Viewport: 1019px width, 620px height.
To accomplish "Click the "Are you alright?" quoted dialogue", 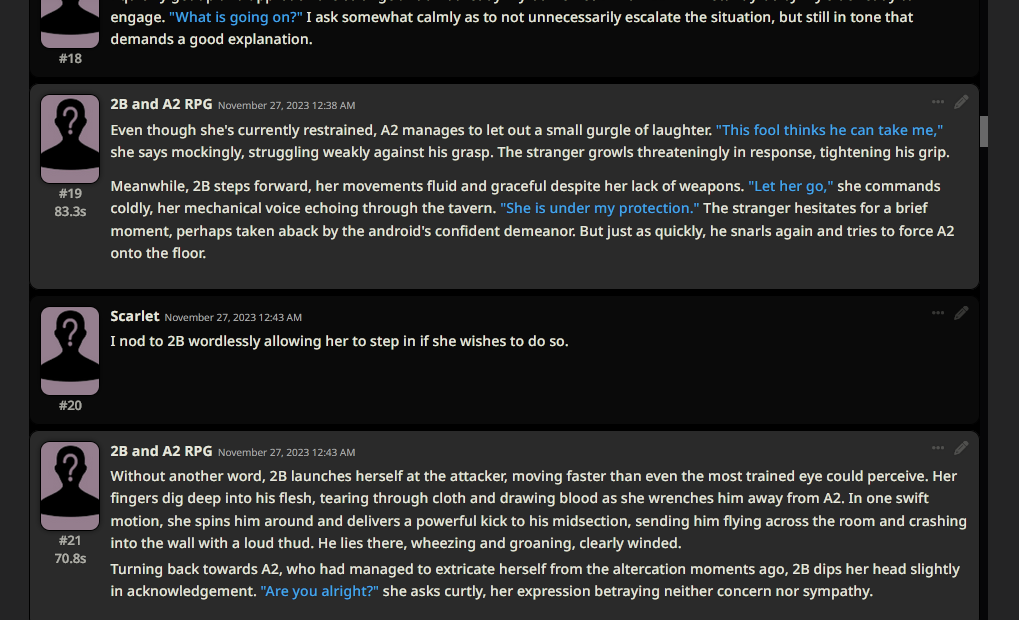I will tap(319, 591).
